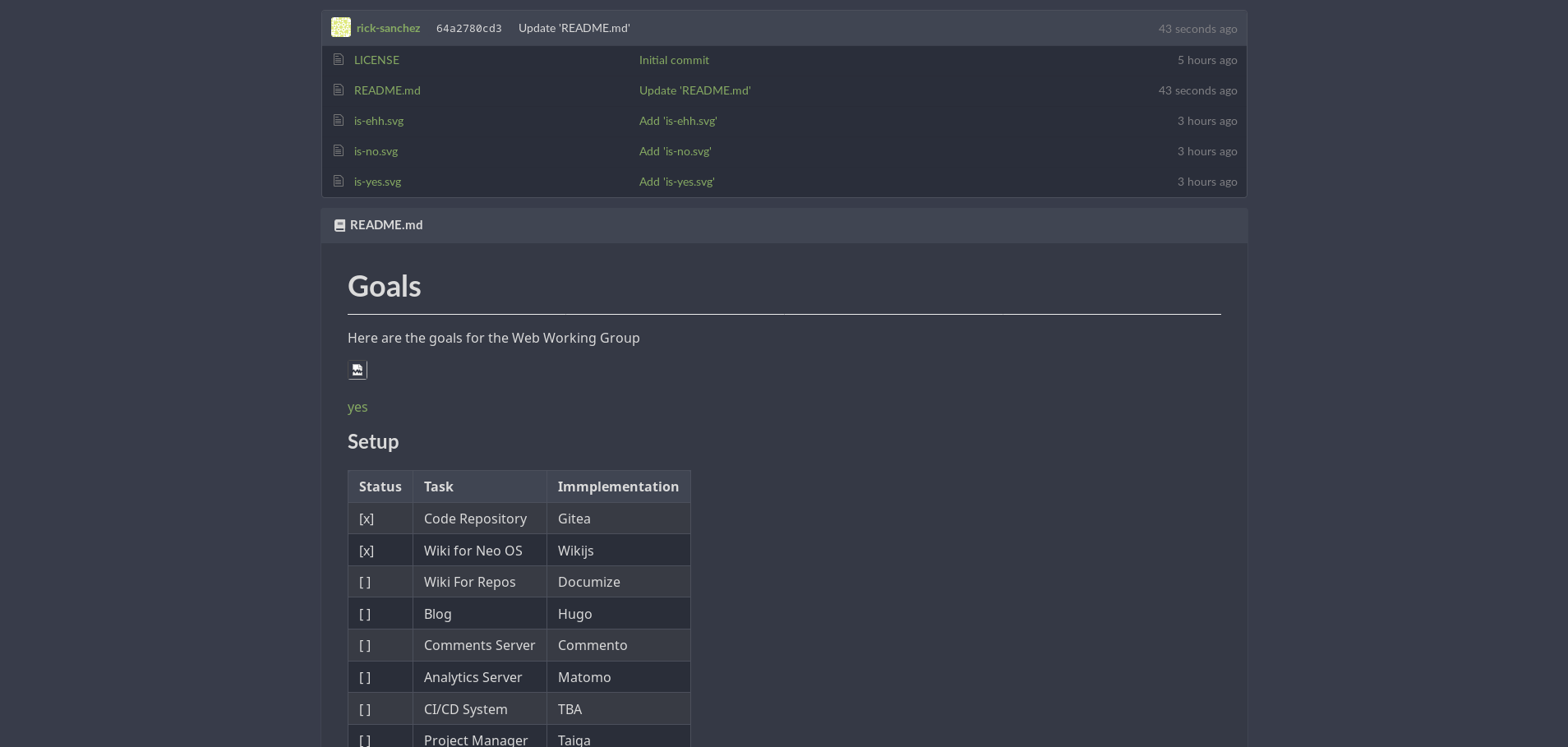The height and width of the screenshot is (747, 1568).
Task: Click '3 hours ago' for is-no.svg
Action: (1207, 151)
